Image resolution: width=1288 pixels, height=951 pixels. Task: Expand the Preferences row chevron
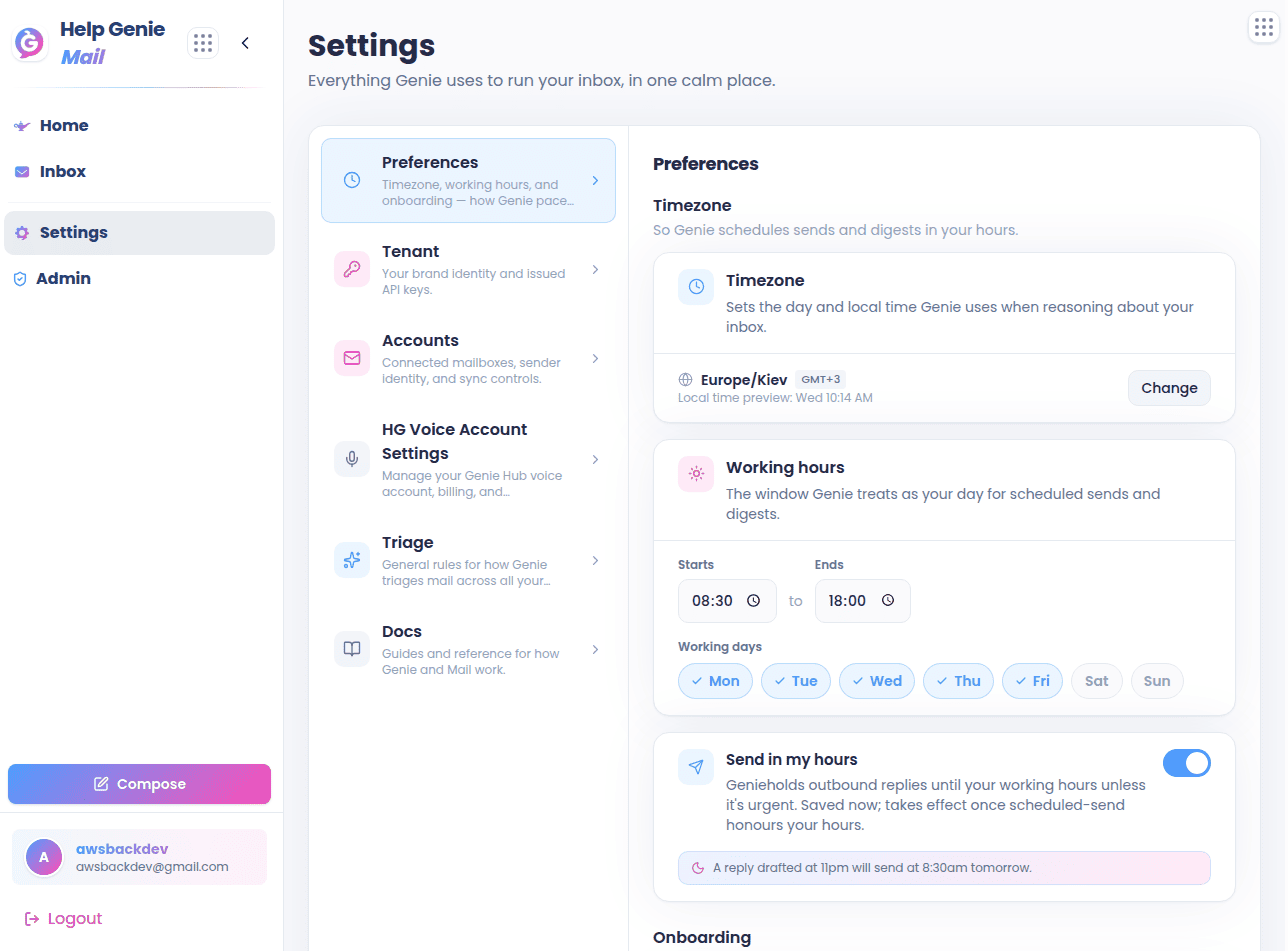click(595, 181)
